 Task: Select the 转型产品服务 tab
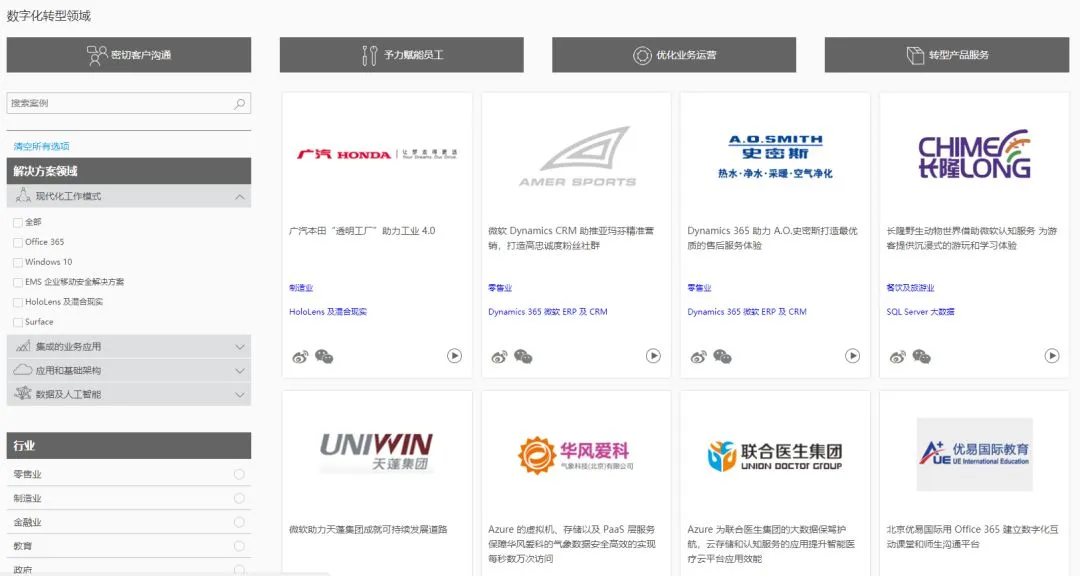tap(946, 54)
